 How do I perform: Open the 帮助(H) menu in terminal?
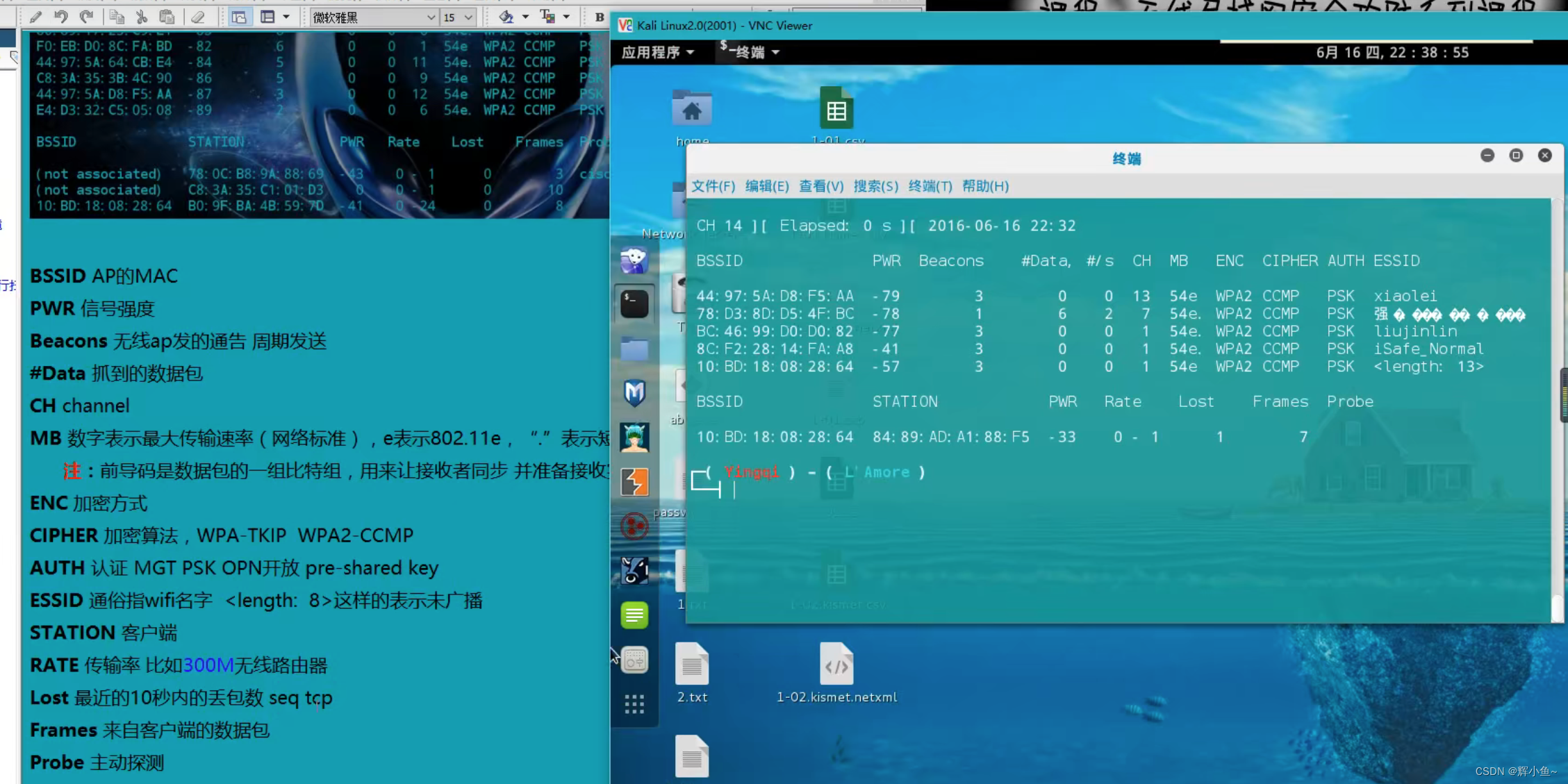click(985, 186)
